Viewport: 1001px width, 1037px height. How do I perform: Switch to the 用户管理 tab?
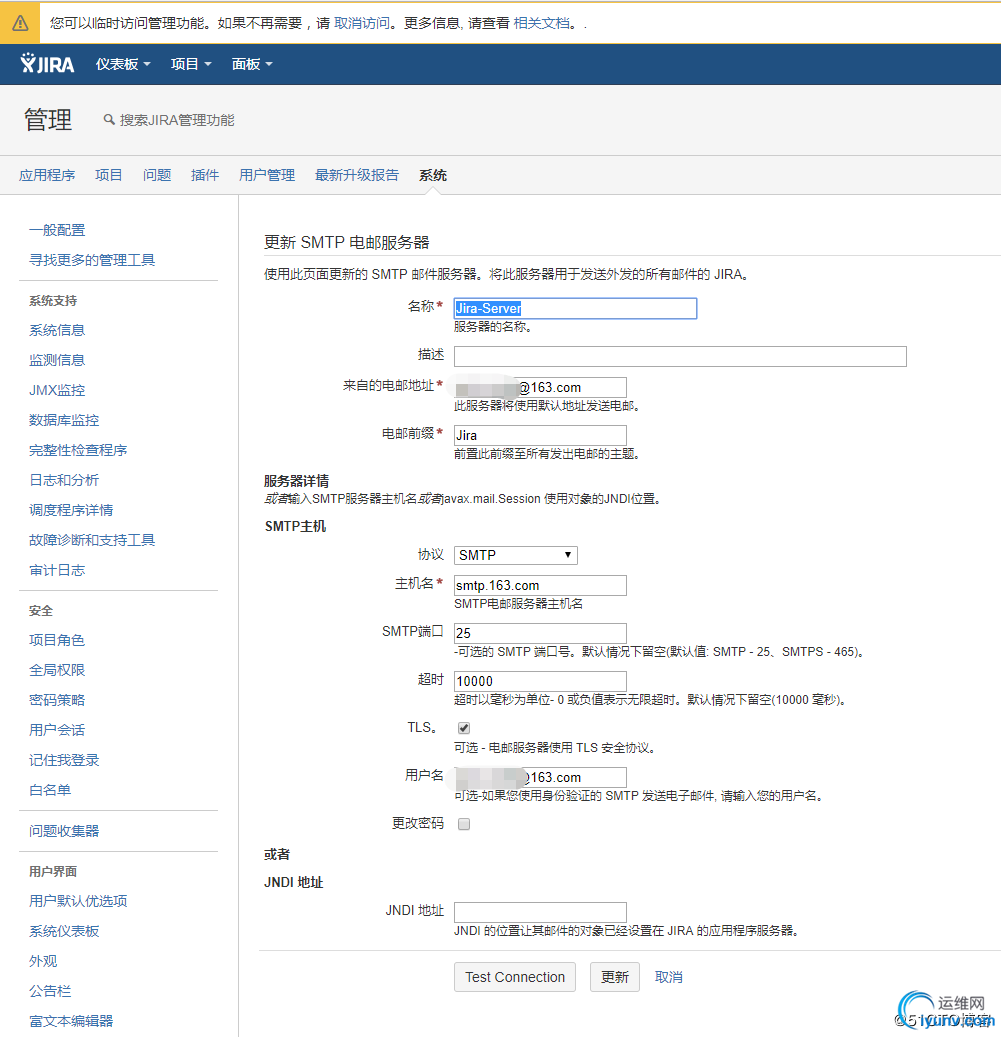(x=267, y=175)
